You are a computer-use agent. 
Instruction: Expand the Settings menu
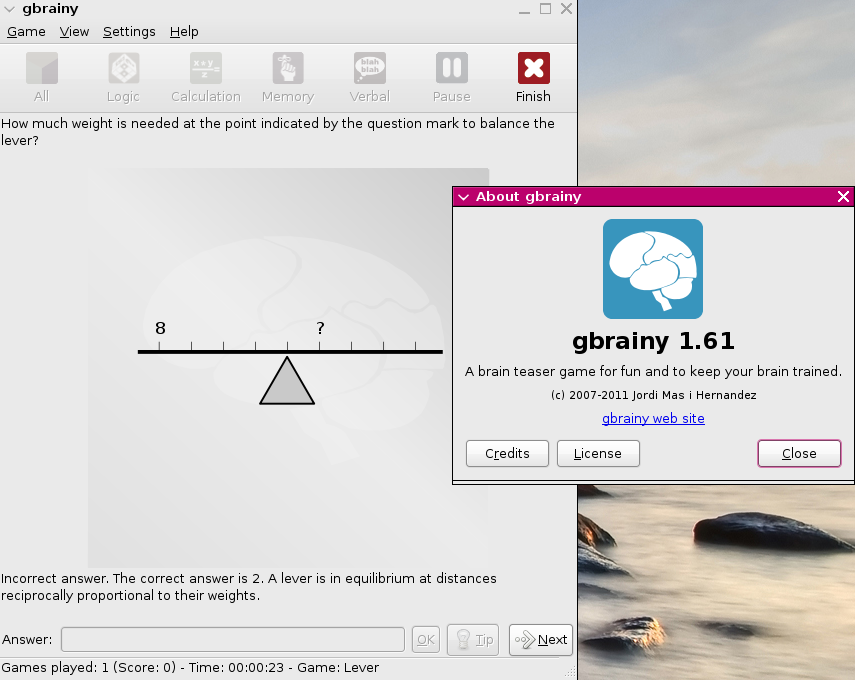point(129,32)
